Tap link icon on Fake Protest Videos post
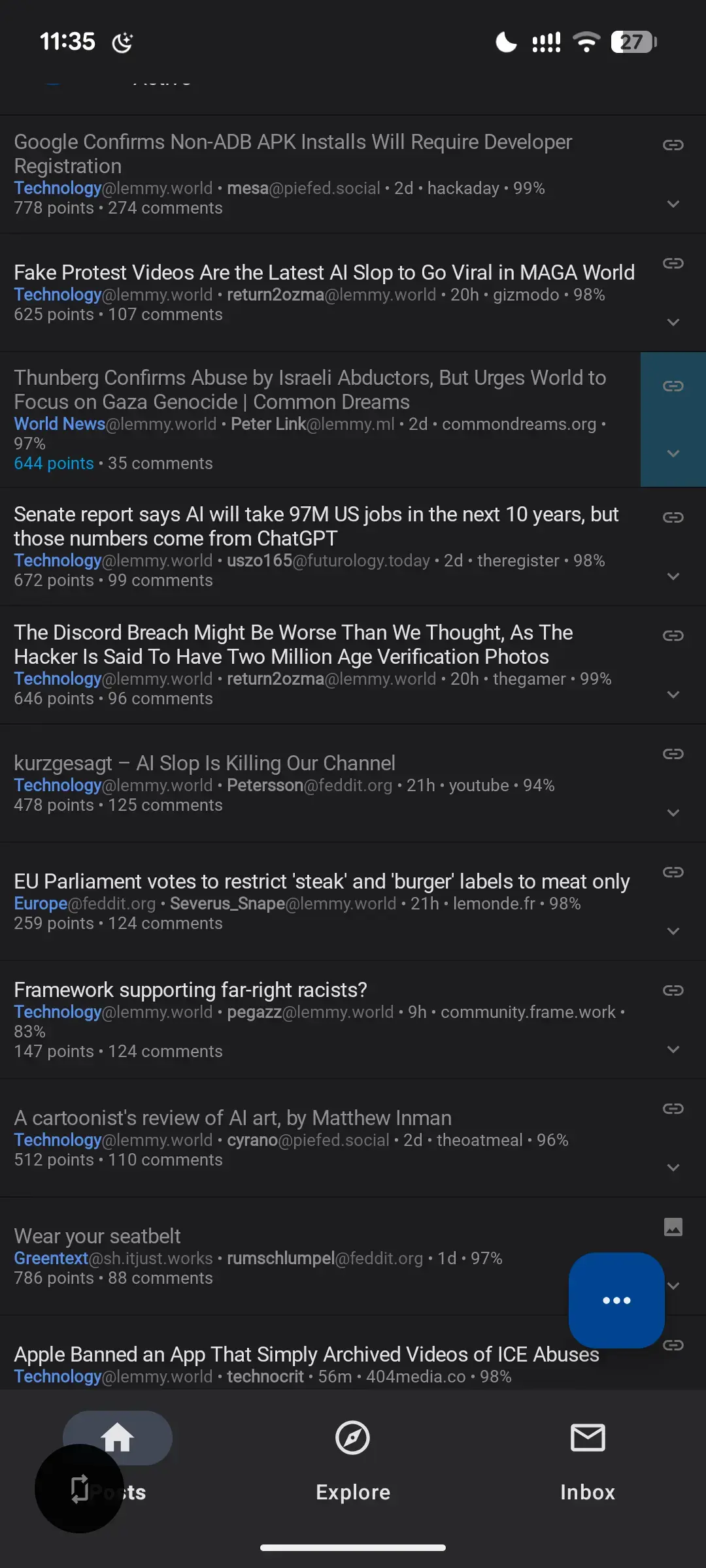 click(x=673, y=263)
